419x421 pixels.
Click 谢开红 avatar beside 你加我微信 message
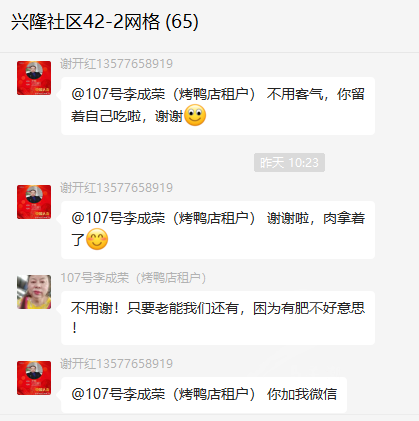click(x=34, y=378)
